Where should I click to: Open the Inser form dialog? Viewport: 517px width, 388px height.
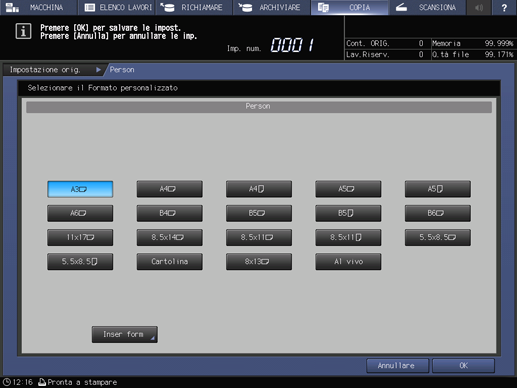click(x=125, y=334)
